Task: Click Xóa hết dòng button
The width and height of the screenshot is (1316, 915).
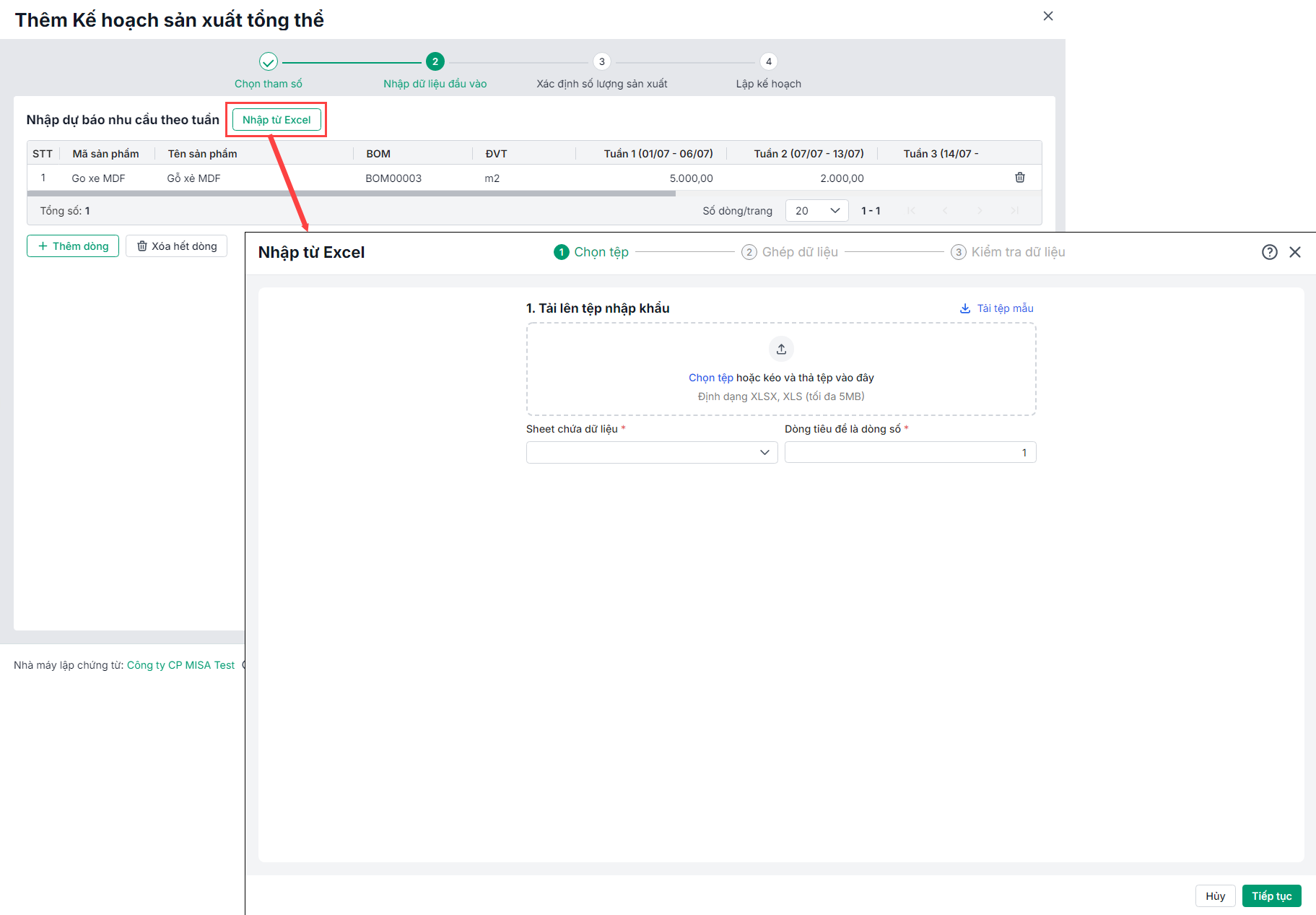Action: tap(177, 246)
